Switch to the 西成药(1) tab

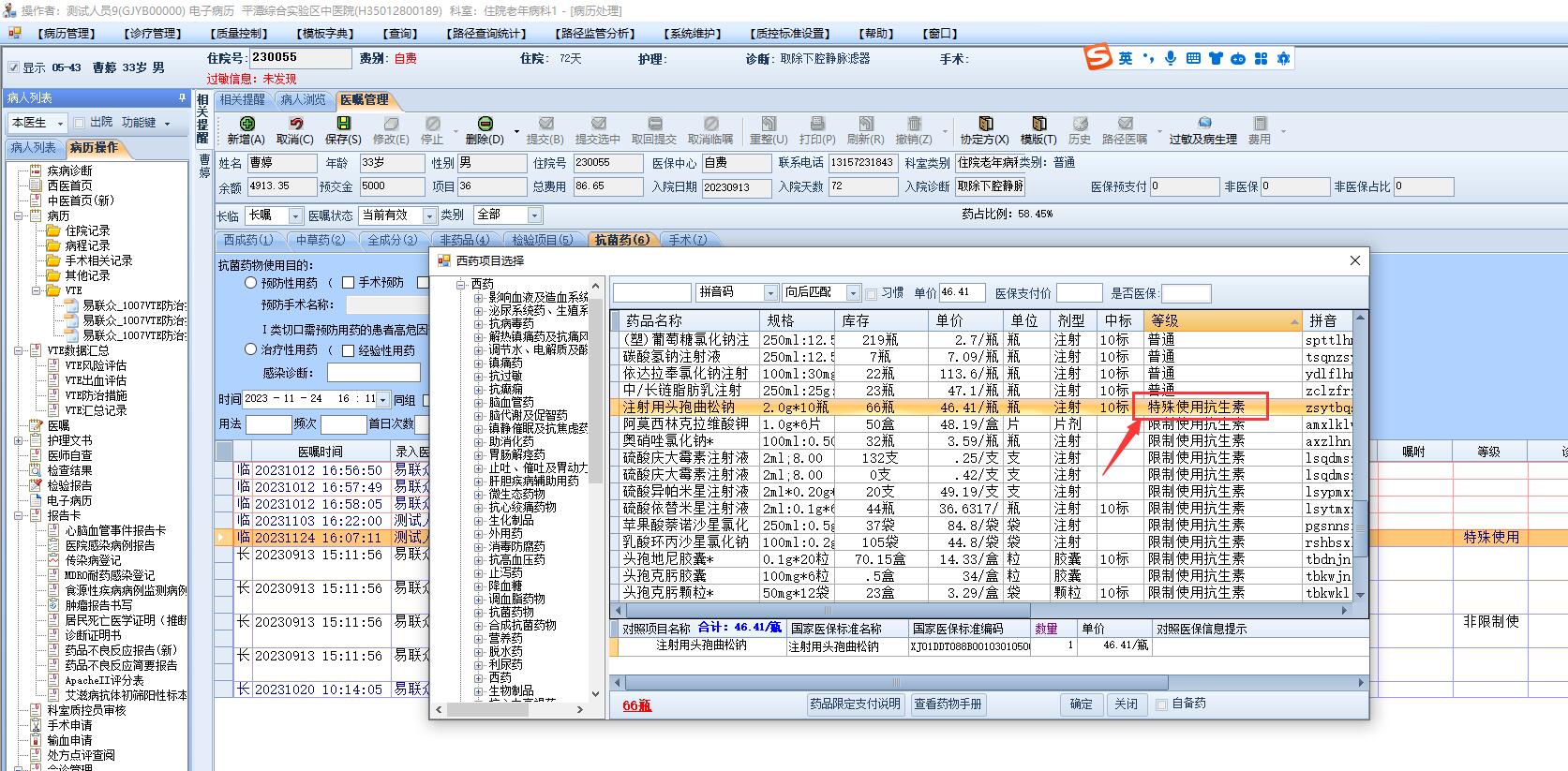(248, 240)
